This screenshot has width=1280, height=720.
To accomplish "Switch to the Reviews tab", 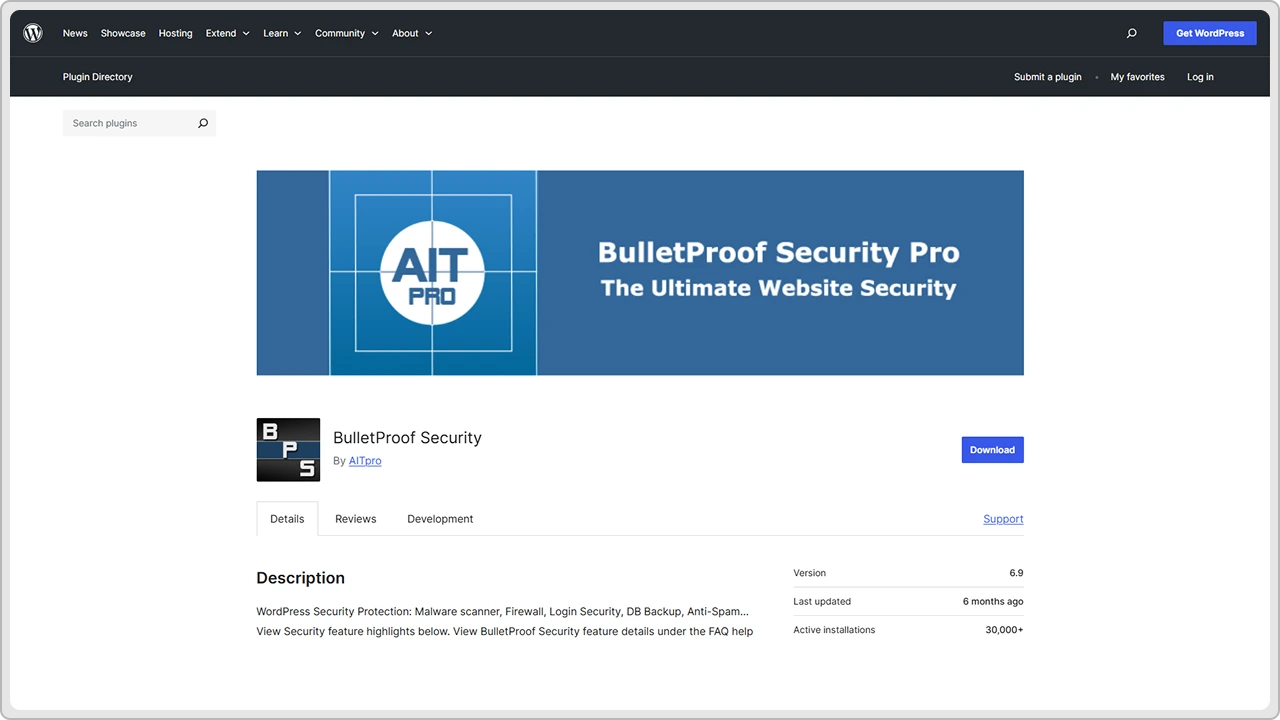I will coord(355,518).
